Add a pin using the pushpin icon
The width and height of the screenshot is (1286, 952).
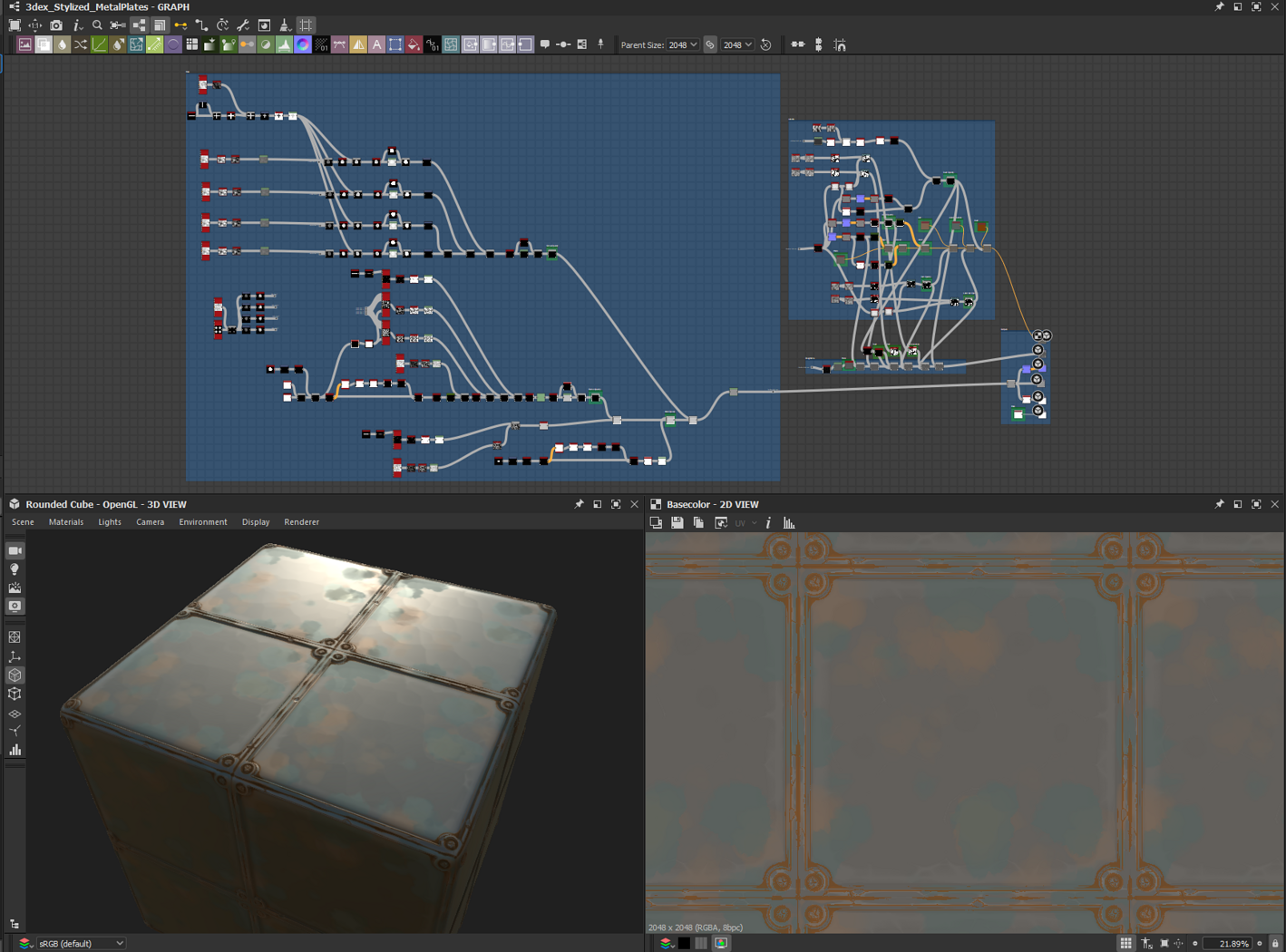pos(600,44)
